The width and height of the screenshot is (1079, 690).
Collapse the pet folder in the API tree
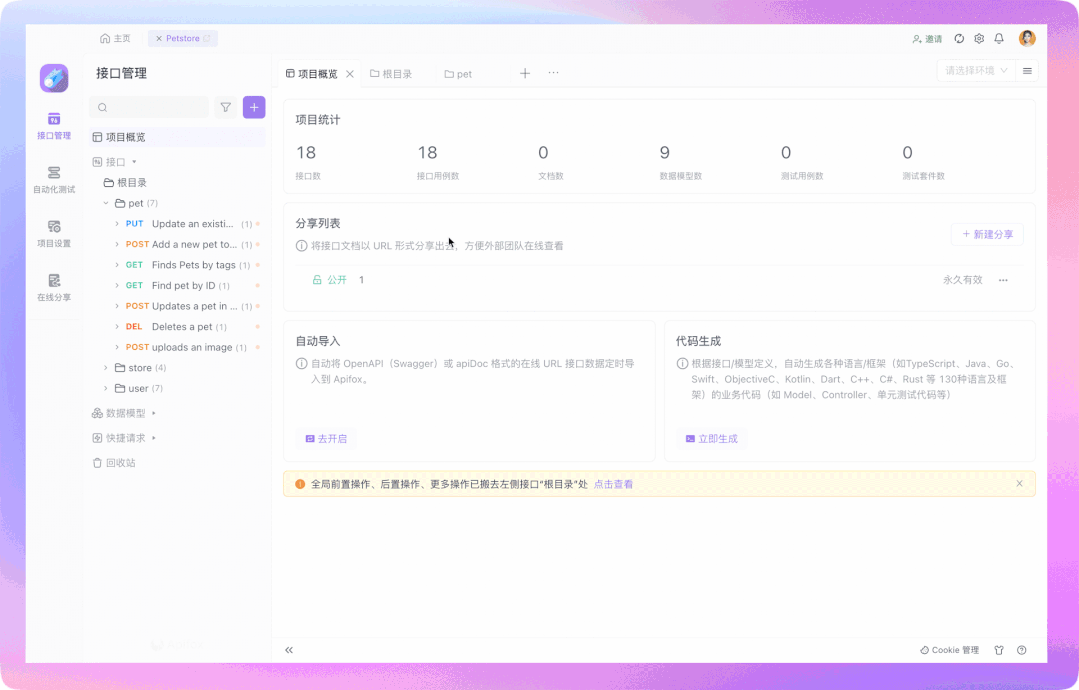pos(106,202)
